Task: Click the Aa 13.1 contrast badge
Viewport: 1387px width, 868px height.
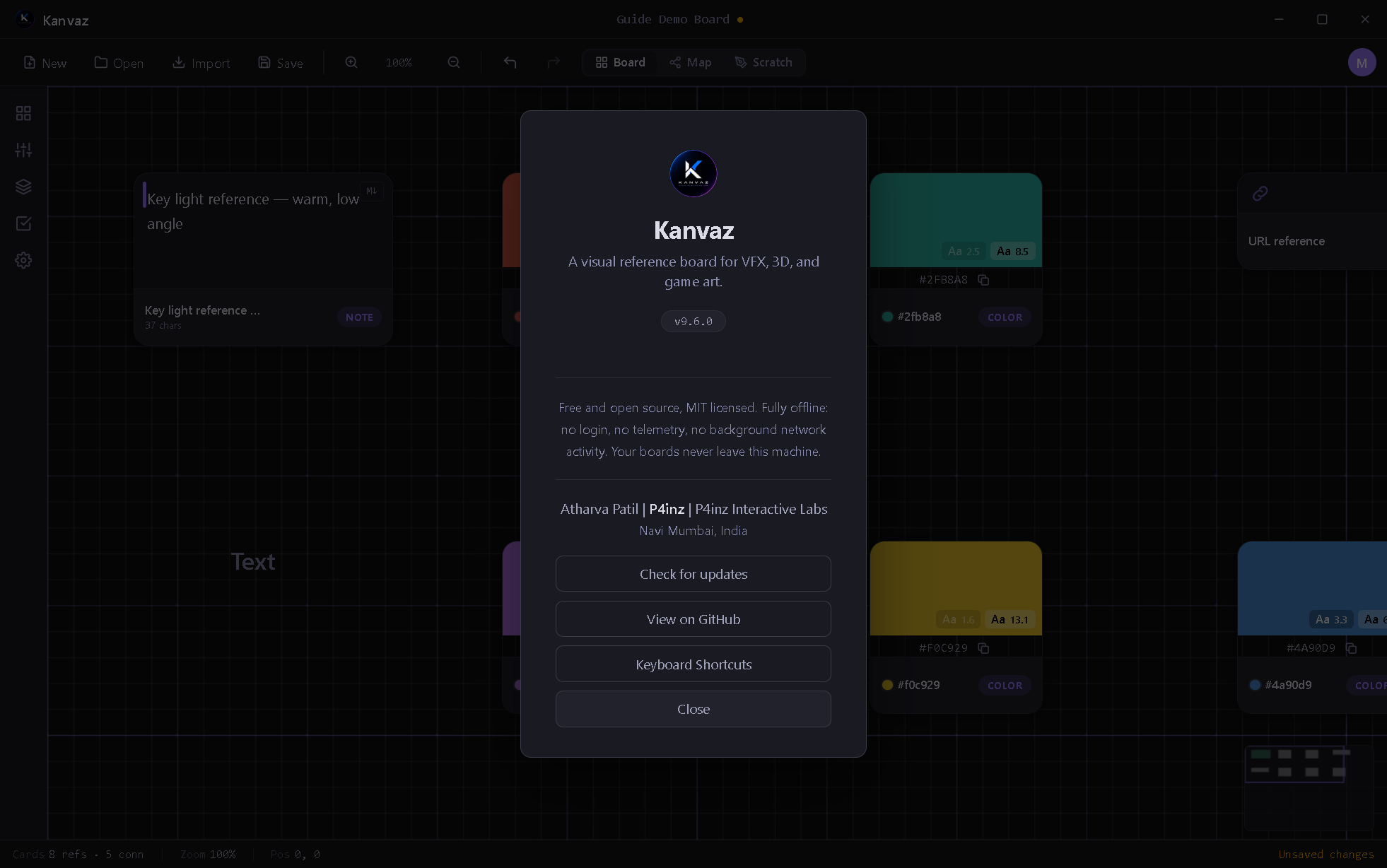Action: click(x=1009, y=620)
